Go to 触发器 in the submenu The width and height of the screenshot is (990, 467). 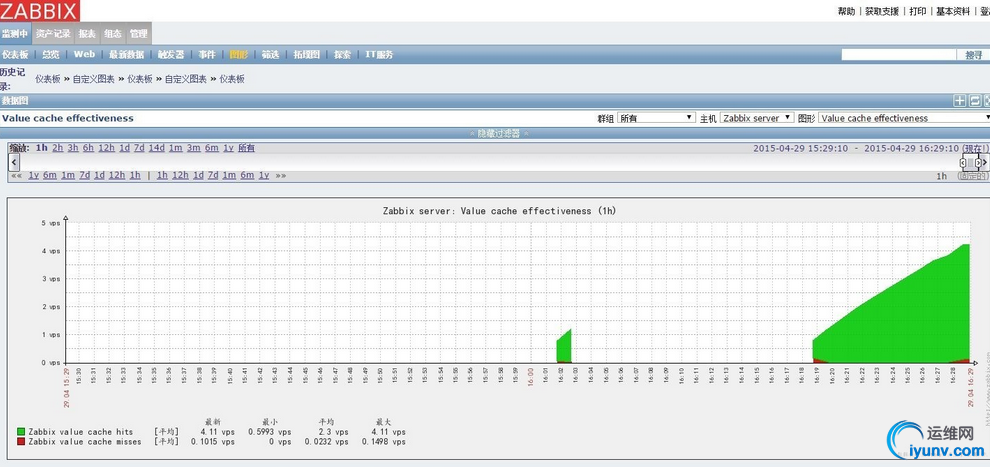pos(170,55)
